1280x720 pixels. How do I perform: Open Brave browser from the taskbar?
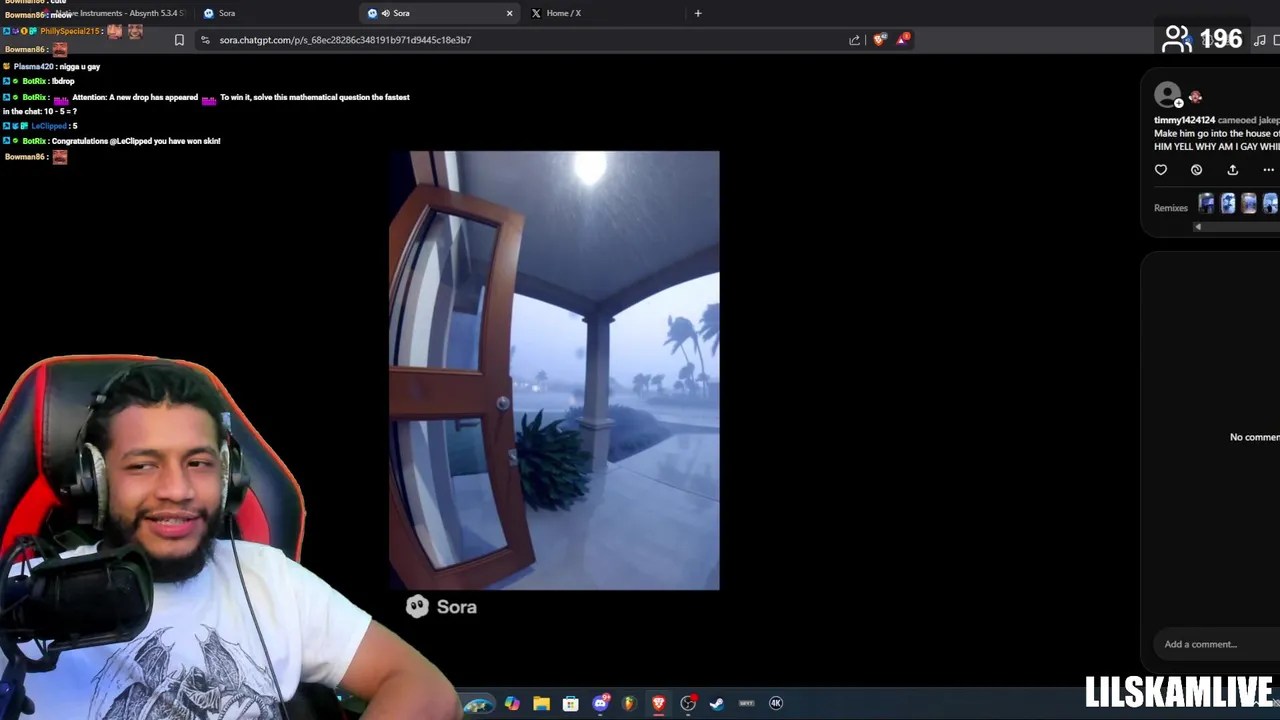point(658,703)
